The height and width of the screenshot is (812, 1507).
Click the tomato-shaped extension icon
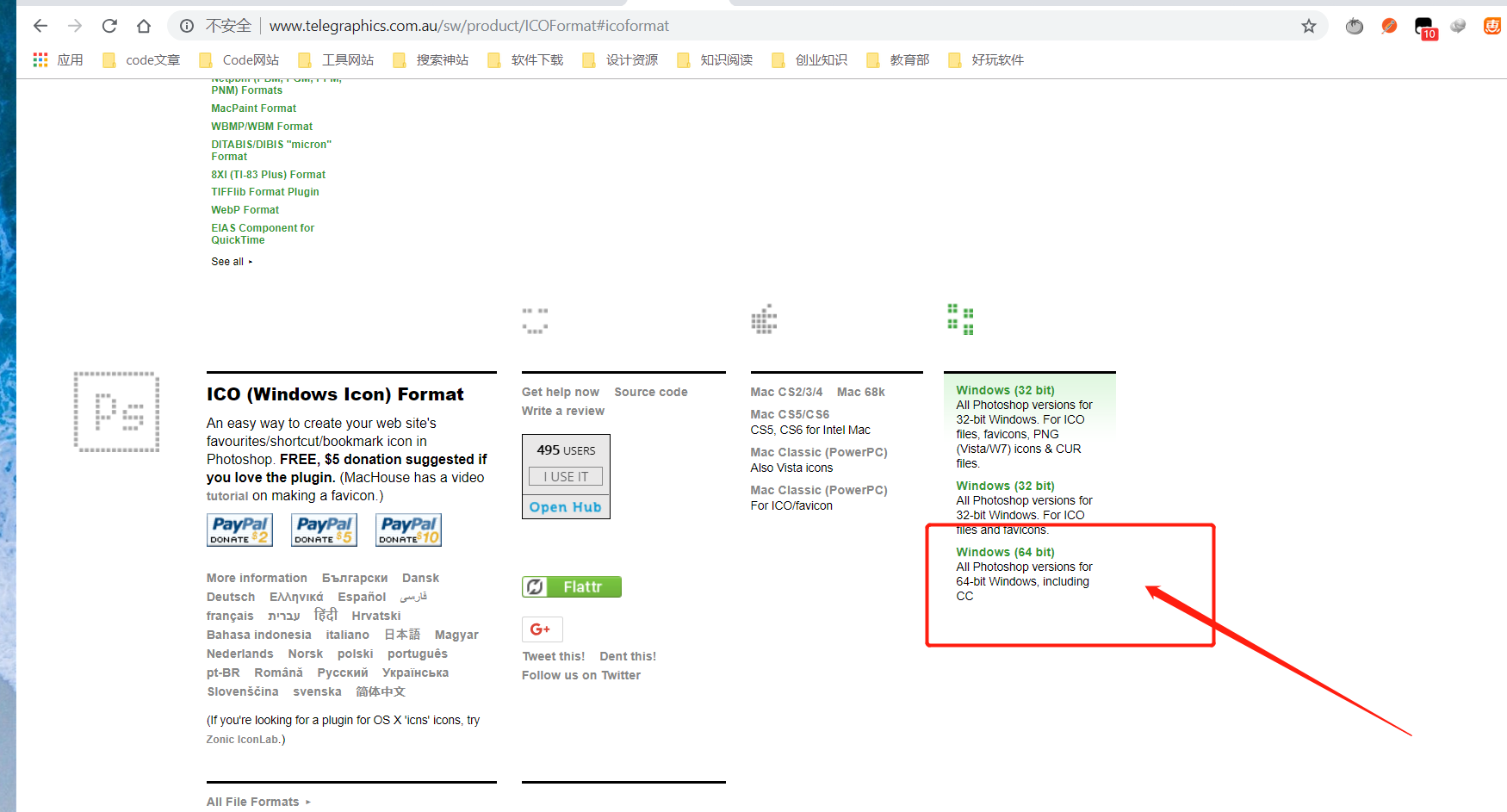coord(1355,26)
